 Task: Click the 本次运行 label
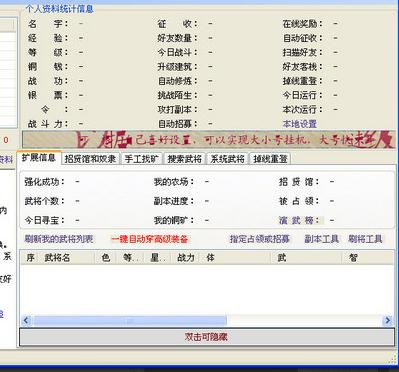[x=302, y=109]
